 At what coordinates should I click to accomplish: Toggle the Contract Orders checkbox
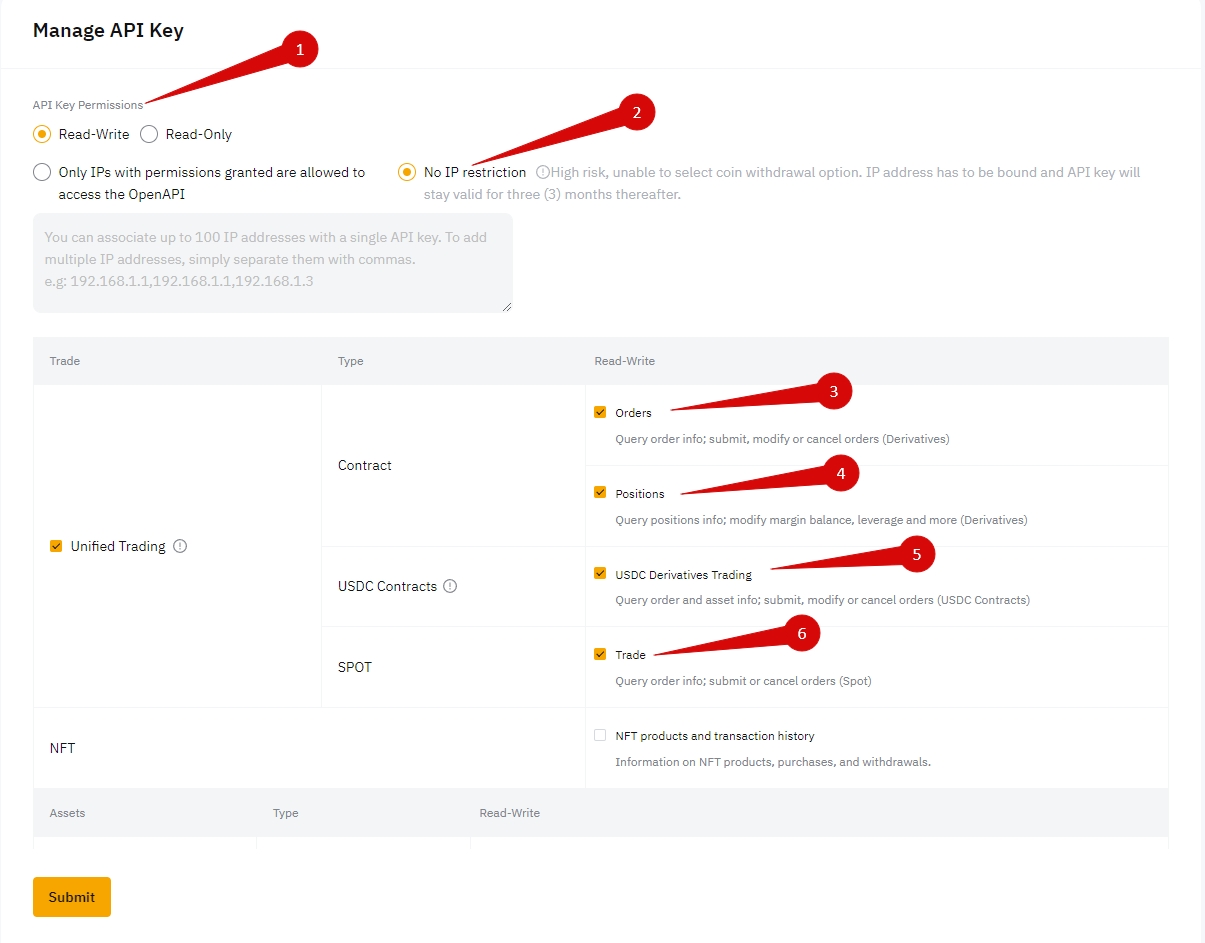(600, 412)
